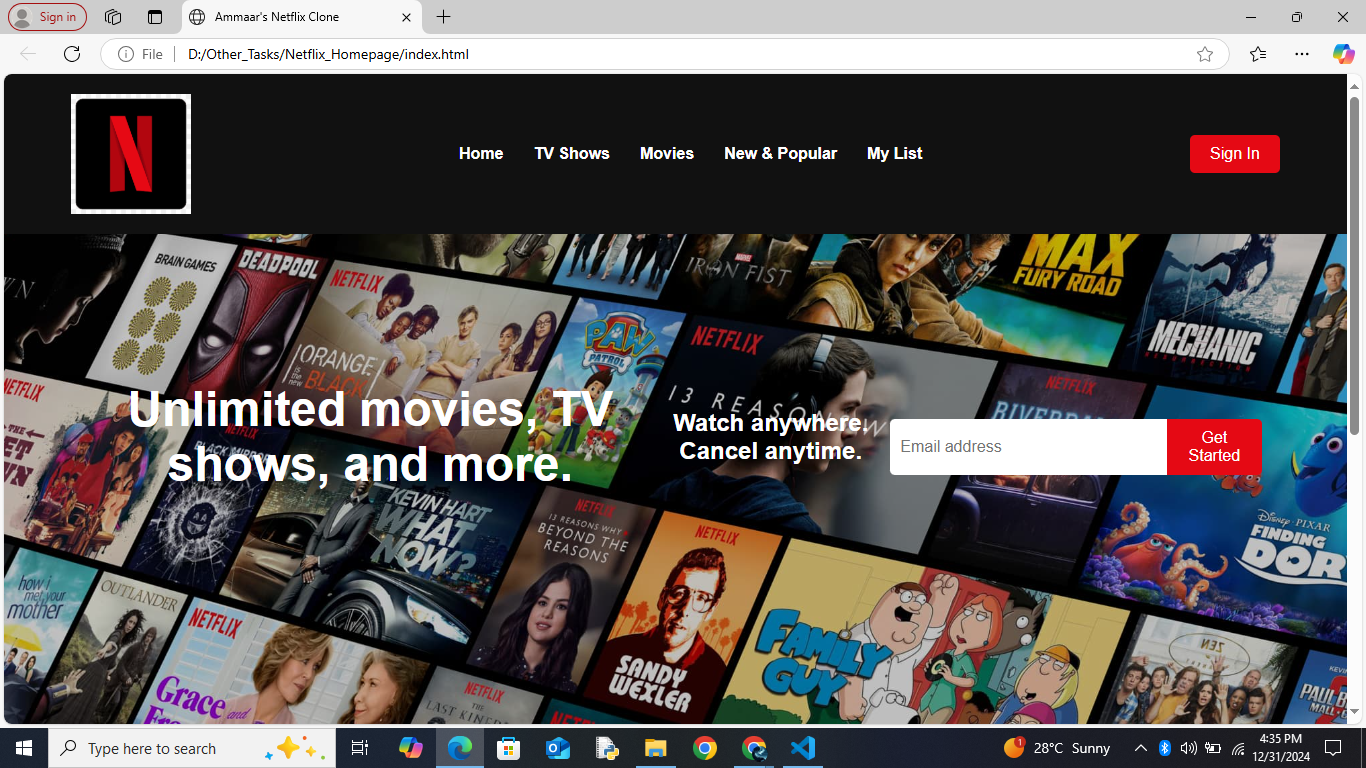Open a new browser tab

[444, 17]
